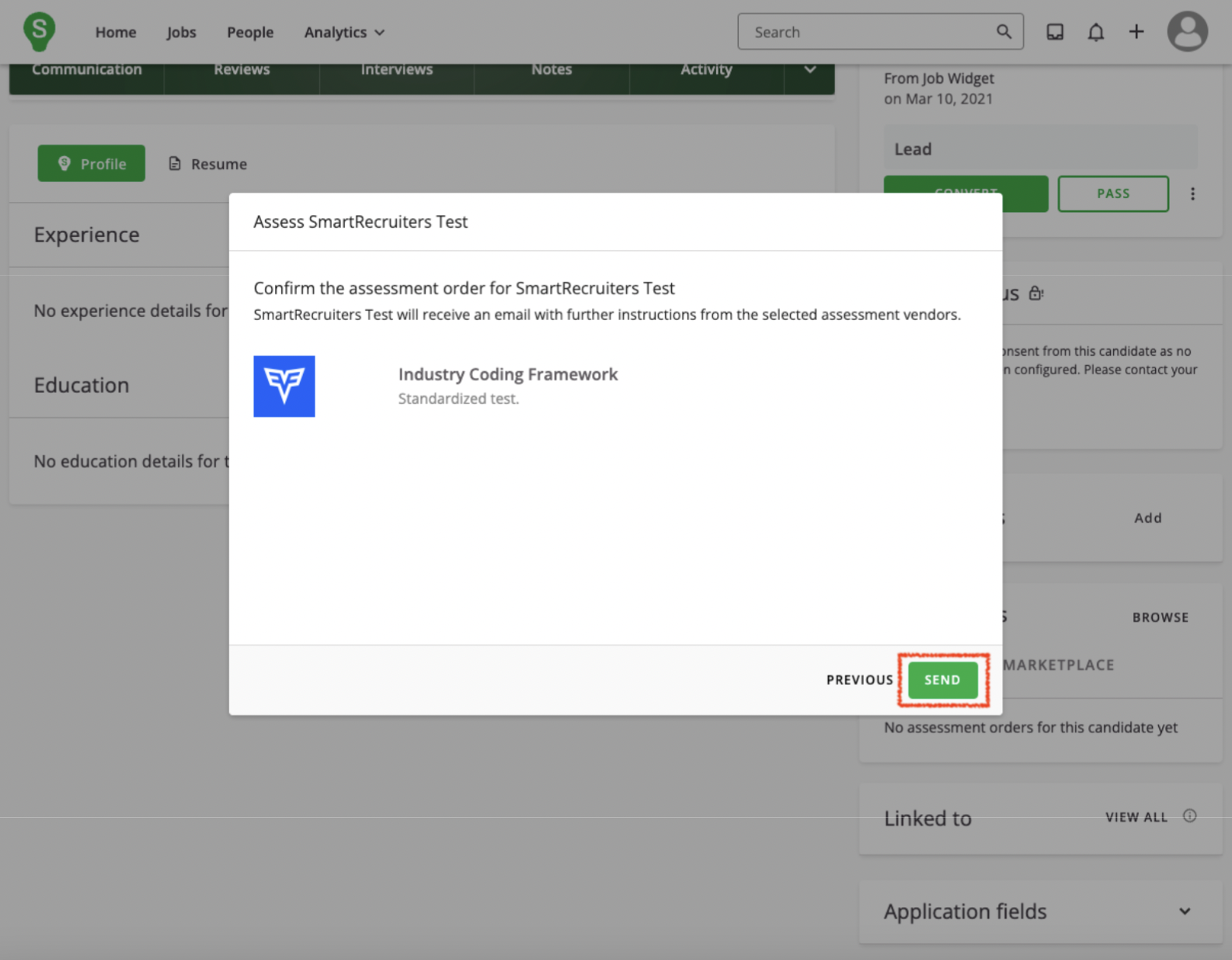Click the 'Assess SmartRecruiters Test' dialog title
This screenshot has height=960, width=1232.
tap(360, 222)
